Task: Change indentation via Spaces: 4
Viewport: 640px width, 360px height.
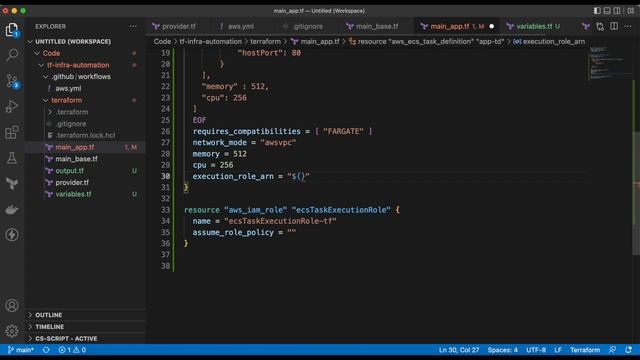Action: pos(502,350)
